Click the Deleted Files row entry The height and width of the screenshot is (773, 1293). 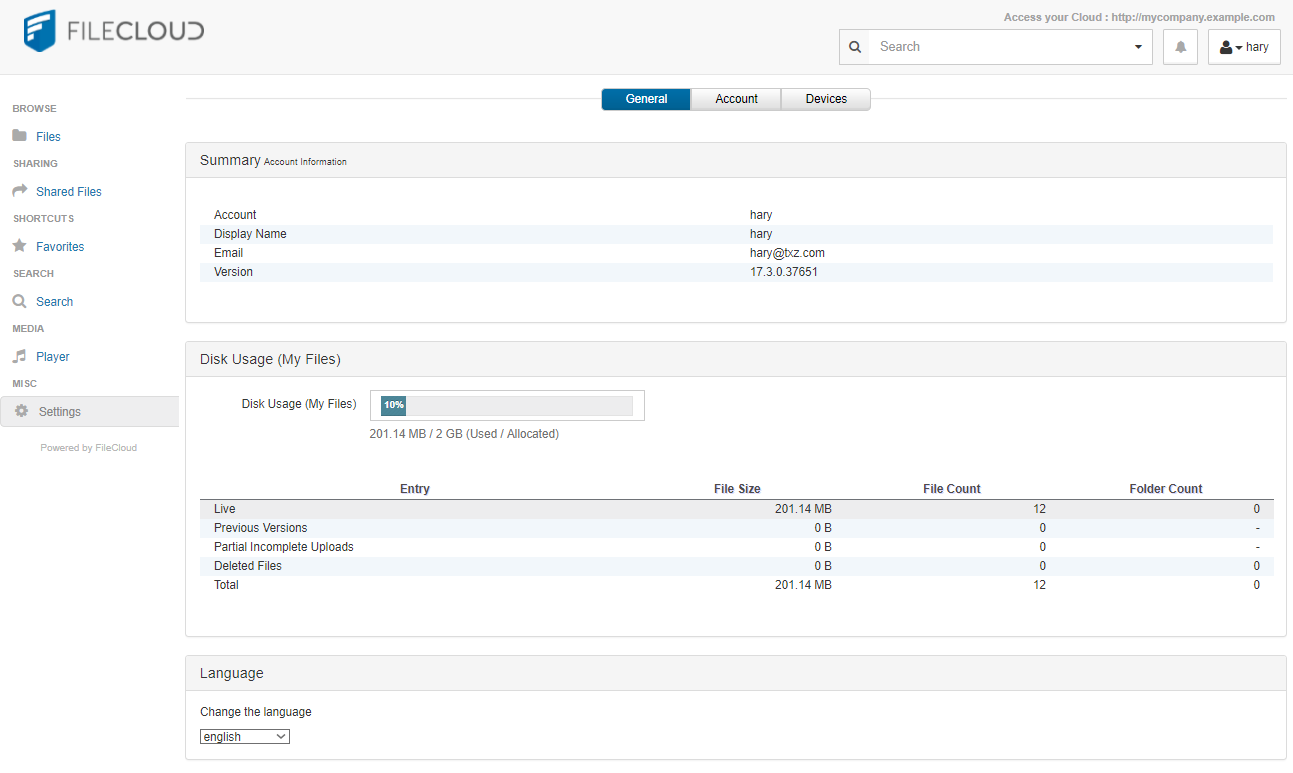[x=248, y=566]
